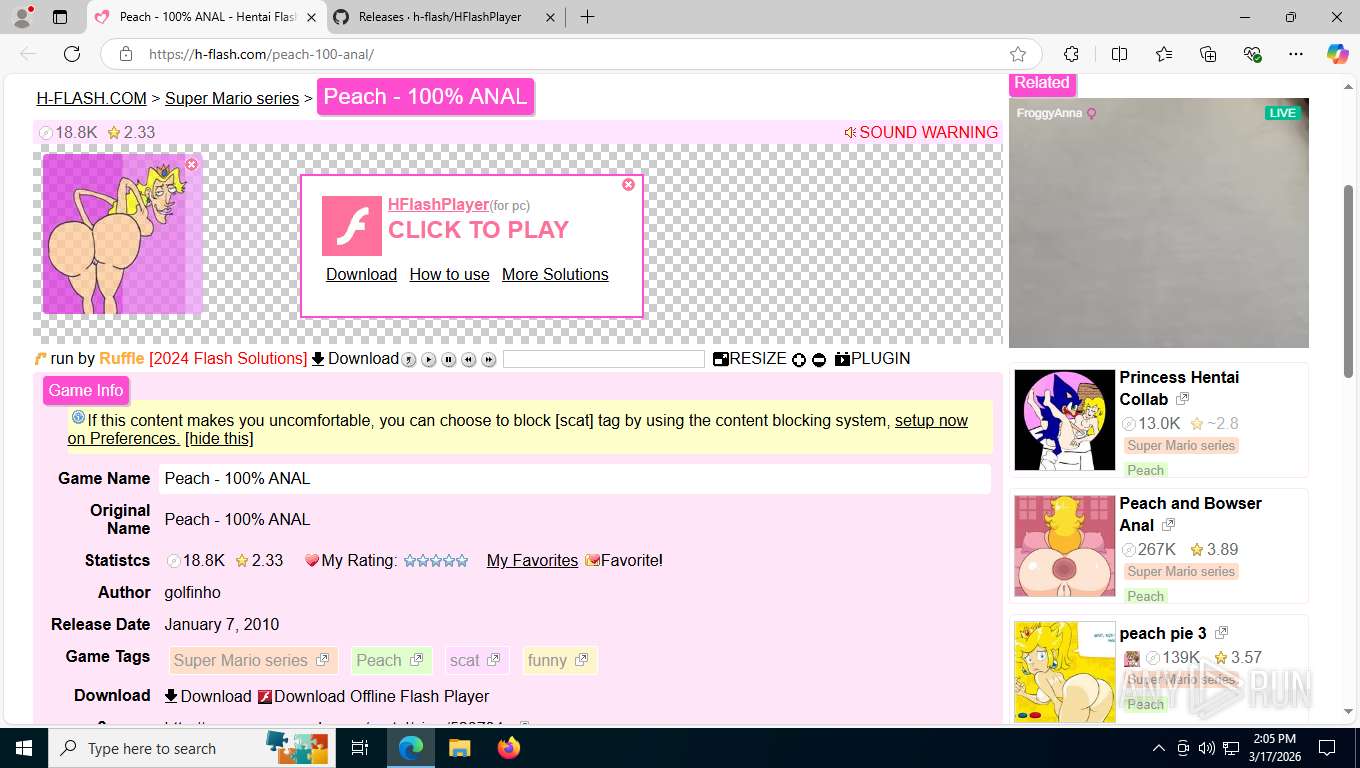1360x768 pixels.
Task: Click the pause button in player controls
Action: (x=449, y=360)
